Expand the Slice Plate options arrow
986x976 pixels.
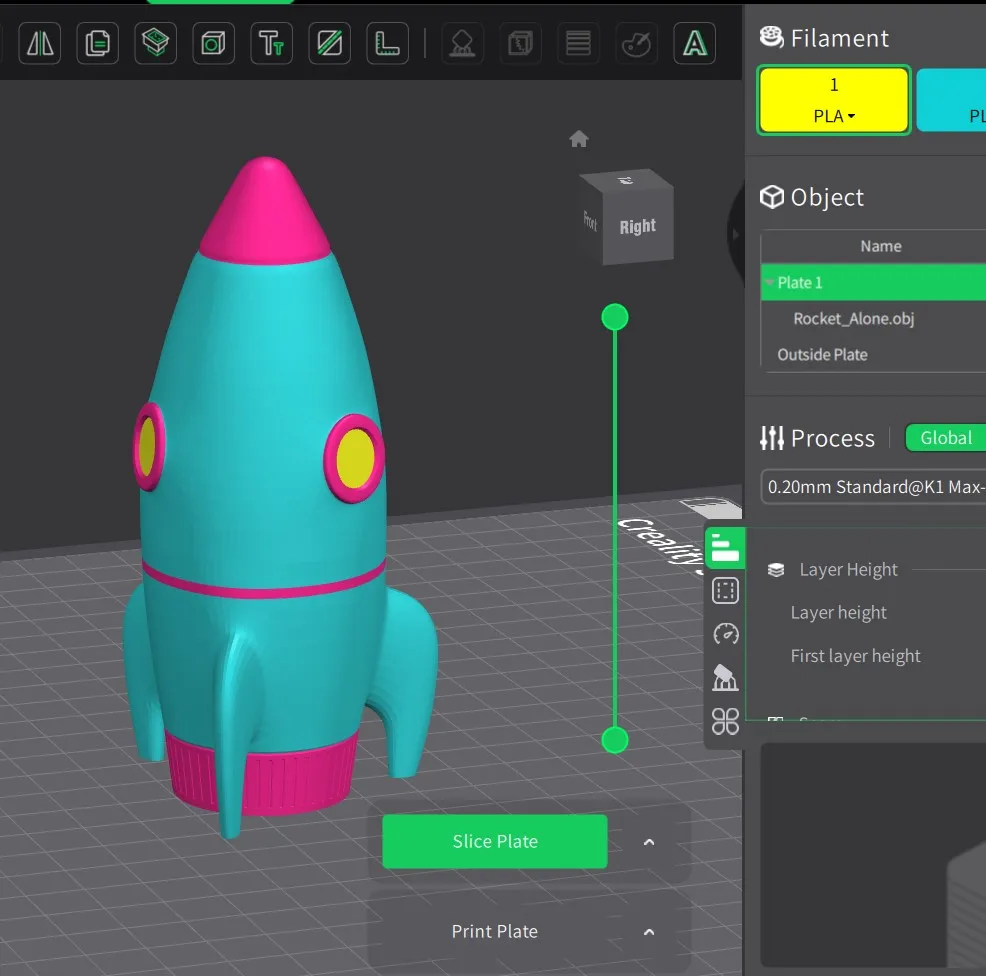(x=649, y=842)
